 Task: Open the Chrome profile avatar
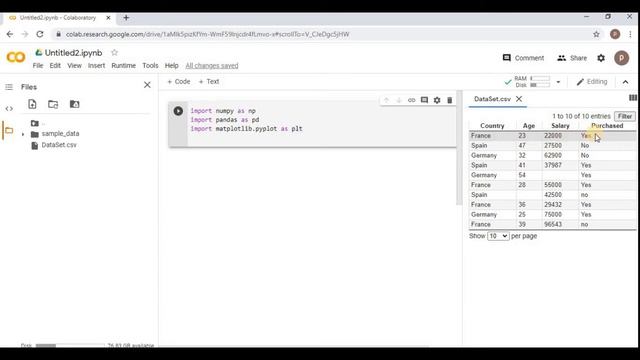click(615, 34)
